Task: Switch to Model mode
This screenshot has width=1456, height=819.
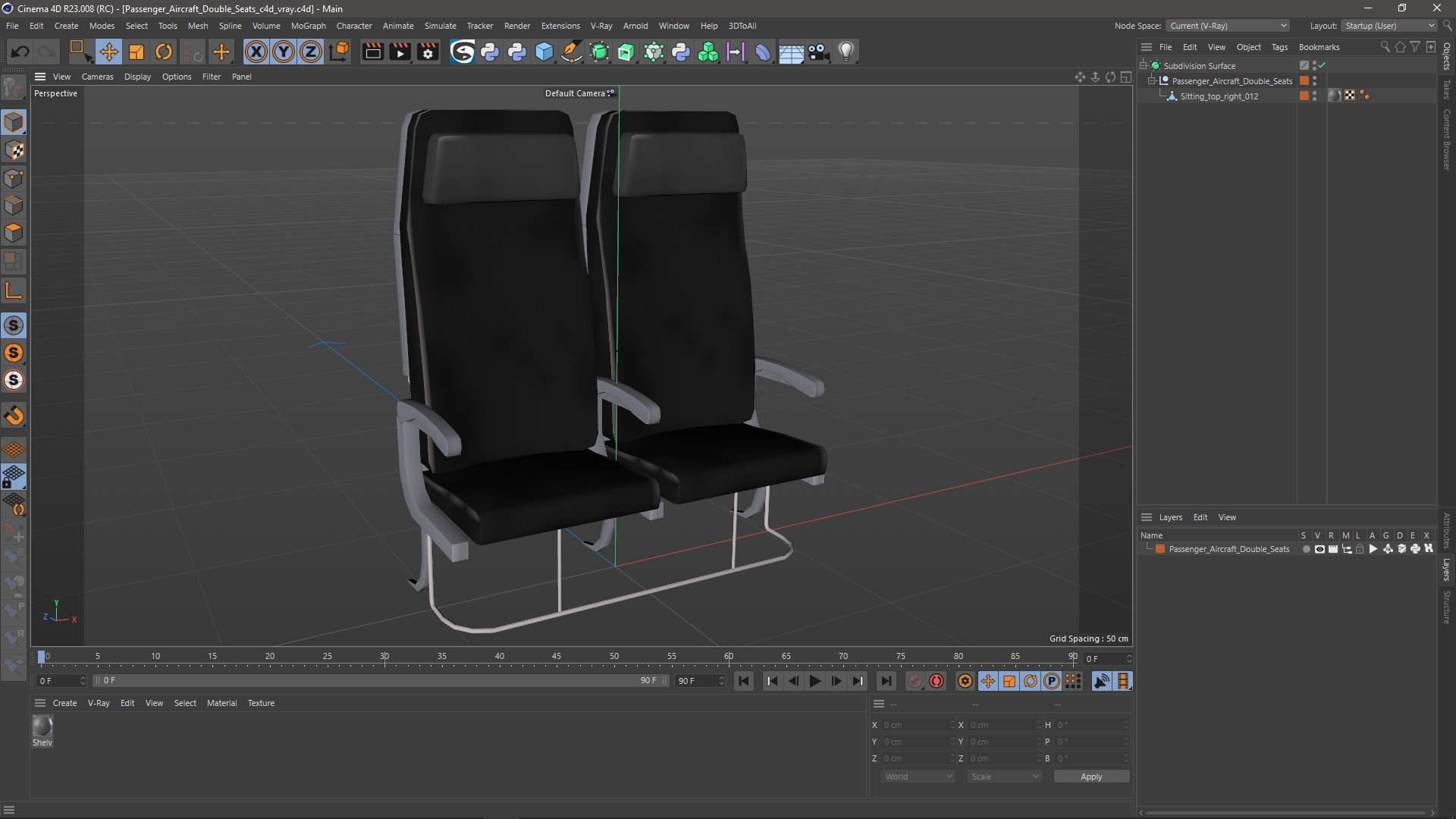Action: [14, 122]
